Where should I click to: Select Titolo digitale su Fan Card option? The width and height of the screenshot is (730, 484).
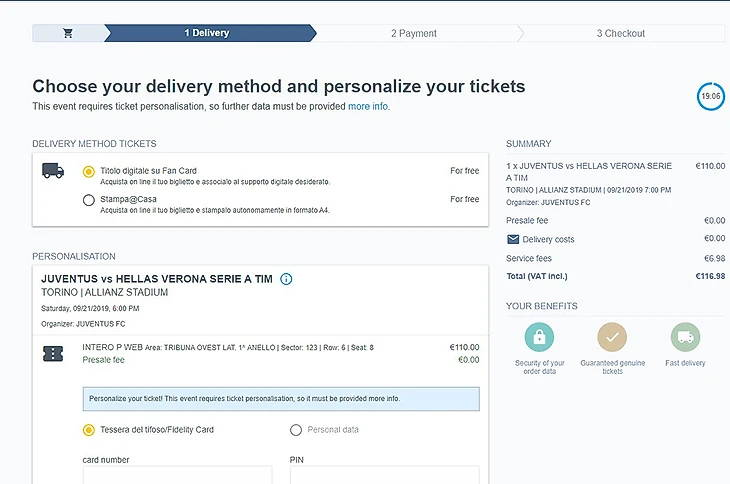click(89, 172)
